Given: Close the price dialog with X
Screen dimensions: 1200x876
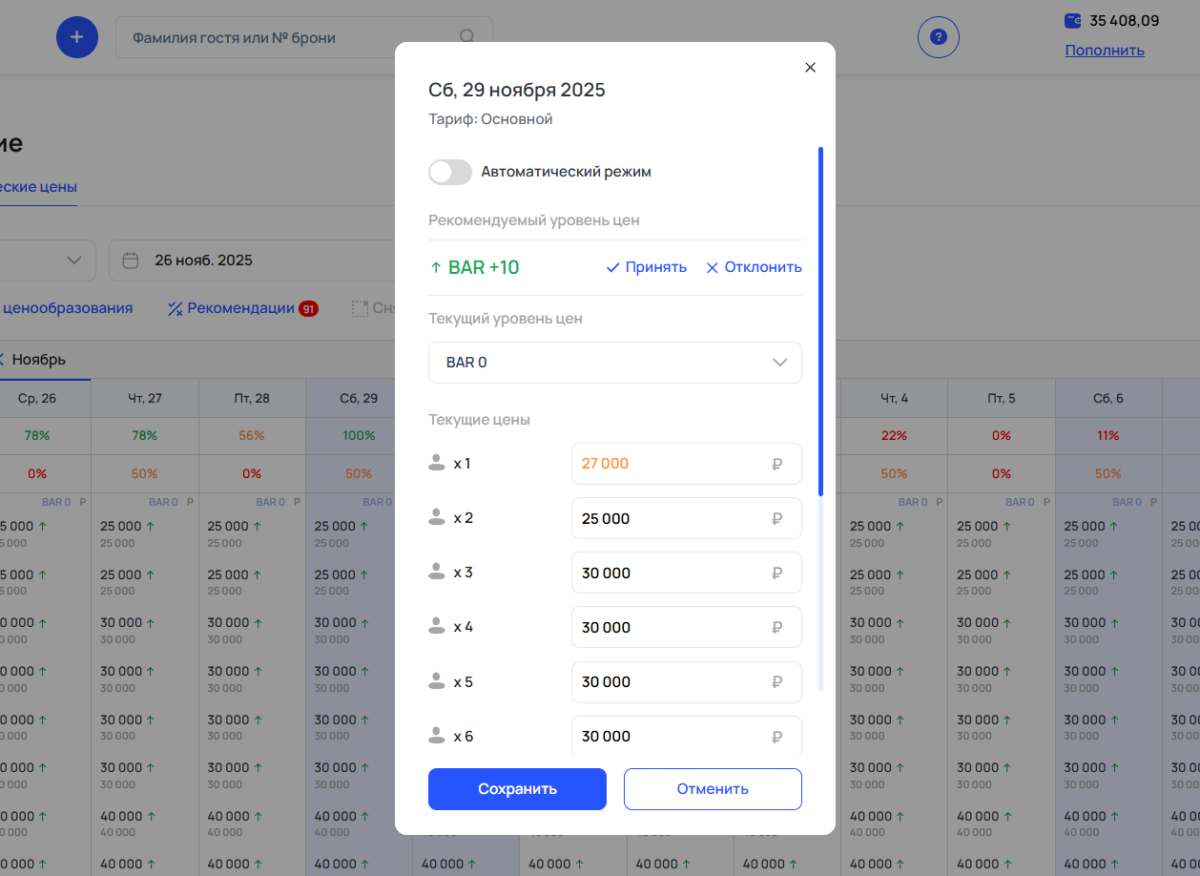Looking at the screenshot, I should click(x=810, y=68).
